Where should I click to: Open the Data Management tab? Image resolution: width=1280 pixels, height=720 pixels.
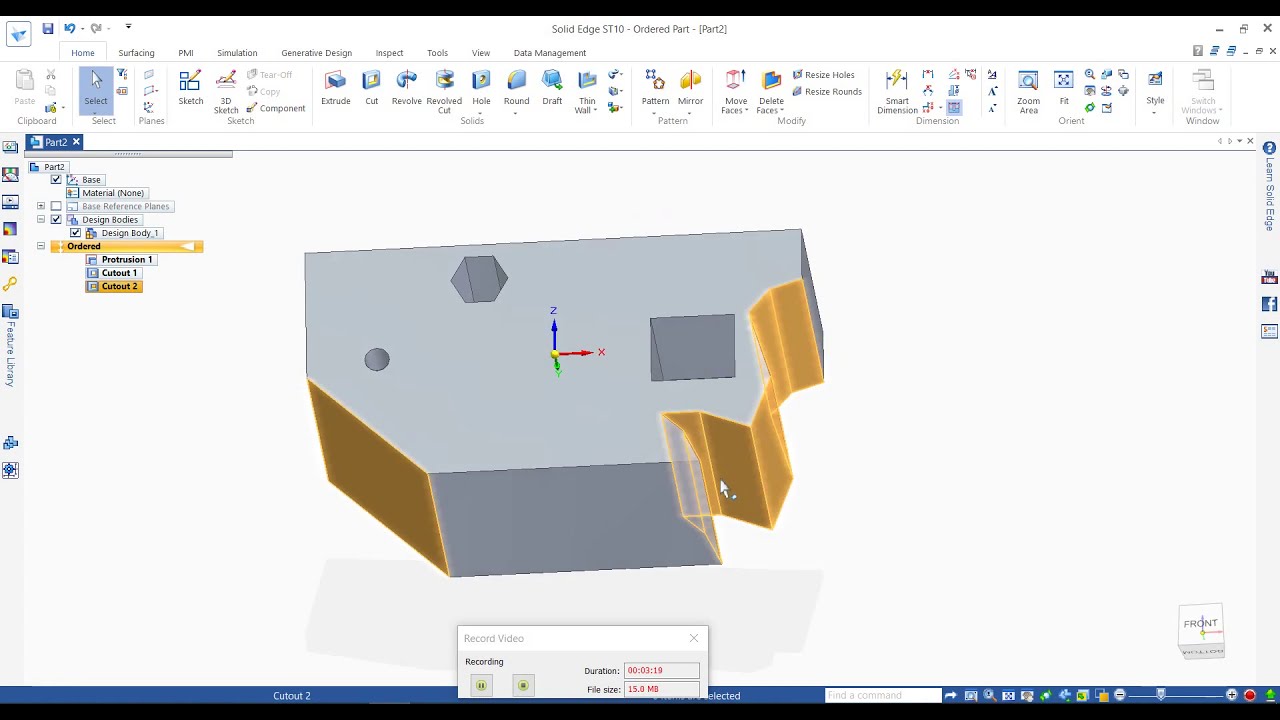[550, 53]
